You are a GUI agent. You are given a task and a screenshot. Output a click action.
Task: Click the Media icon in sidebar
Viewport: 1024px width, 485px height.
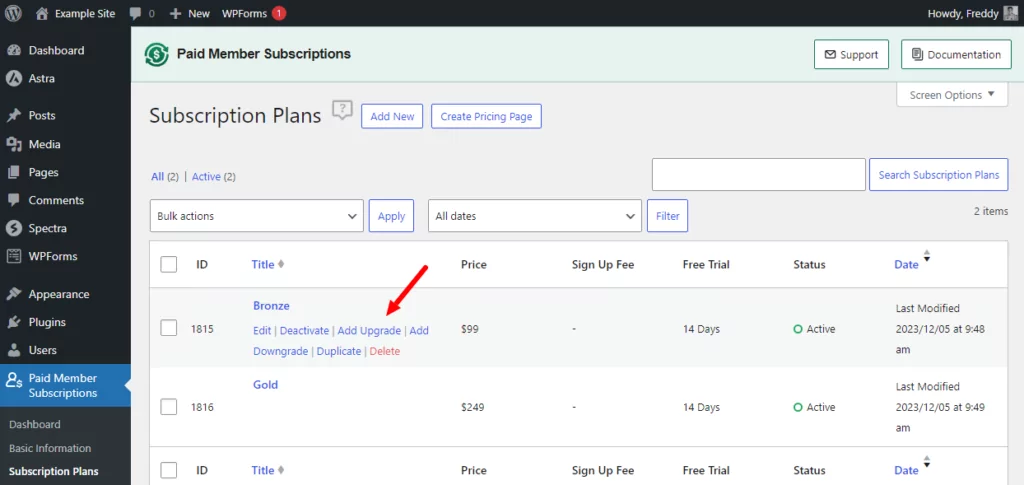(14, 144)
